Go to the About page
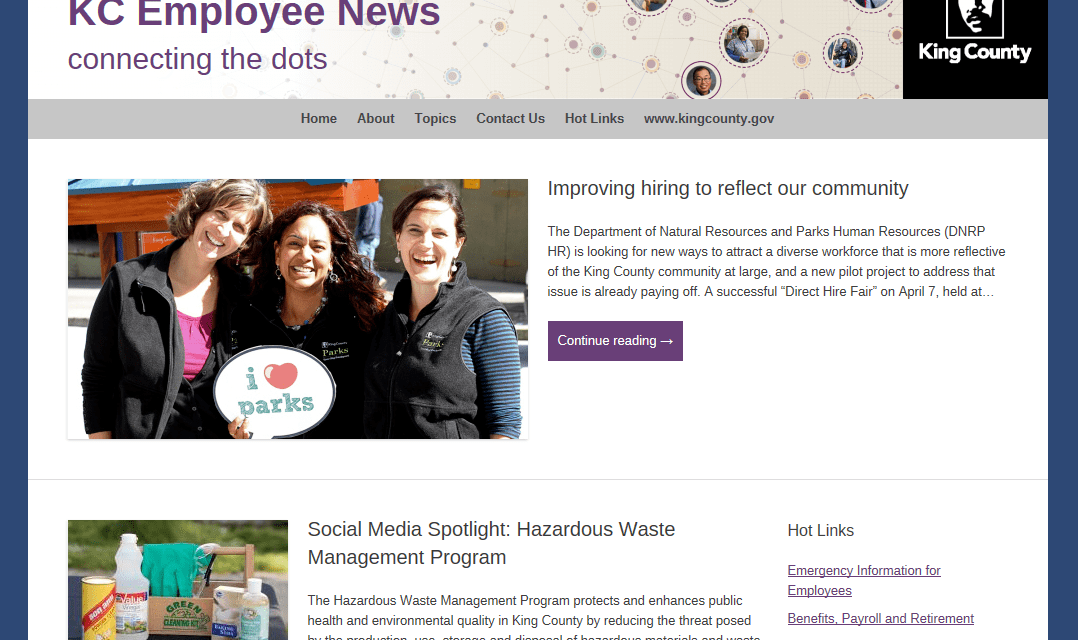Image resolution: width=1078 pixels, height=640 pixels. (x=375, y=118)
